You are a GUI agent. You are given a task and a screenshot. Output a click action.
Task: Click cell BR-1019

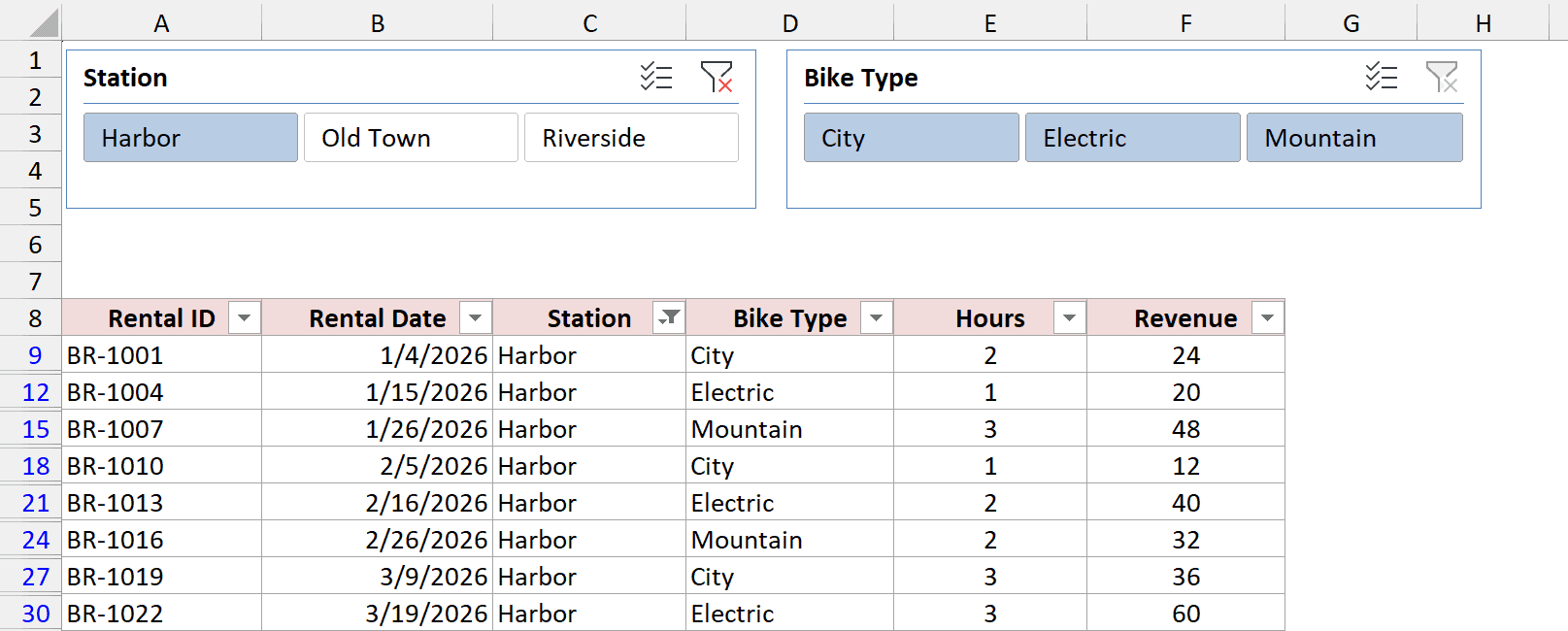click(x=162, y=576)
